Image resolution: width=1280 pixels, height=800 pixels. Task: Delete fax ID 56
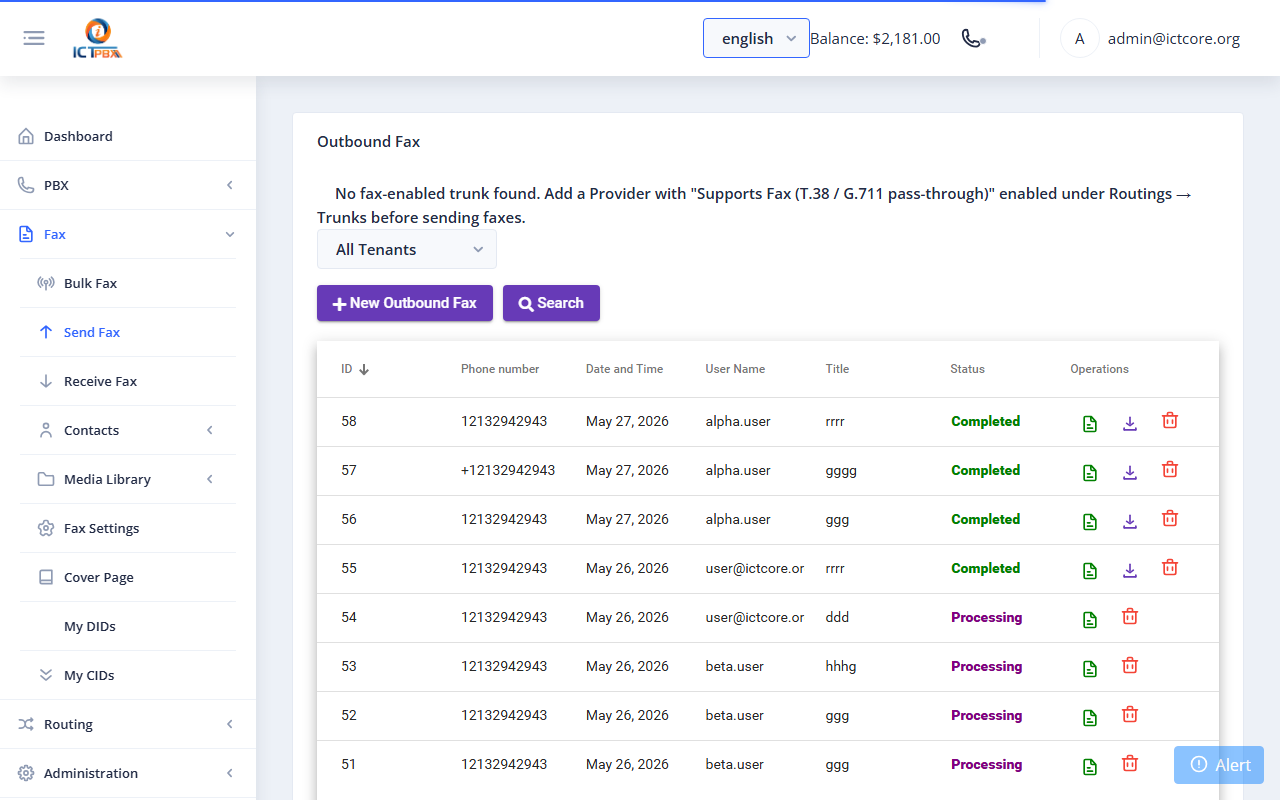1170,519
